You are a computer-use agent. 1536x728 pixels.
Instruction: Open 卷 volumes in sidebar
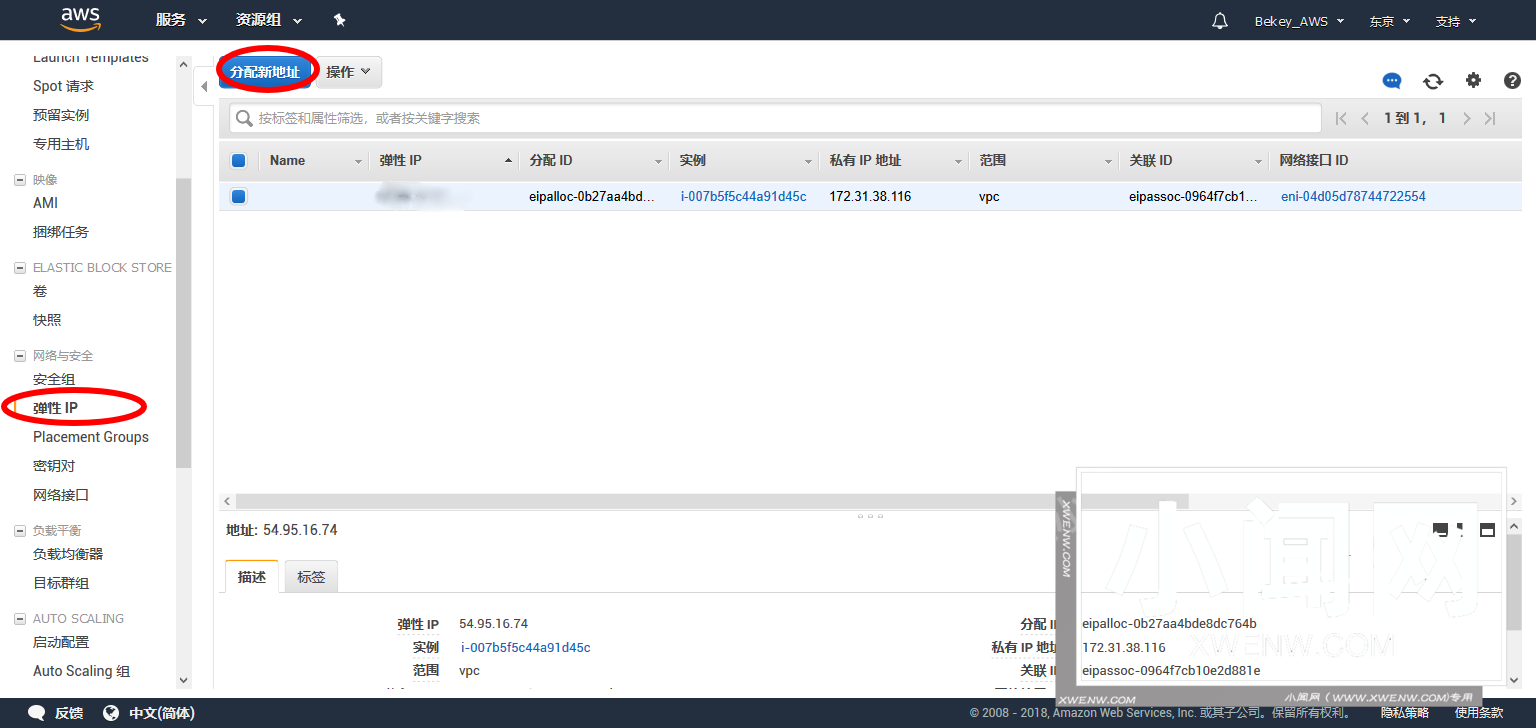click(x=40, y=291)
